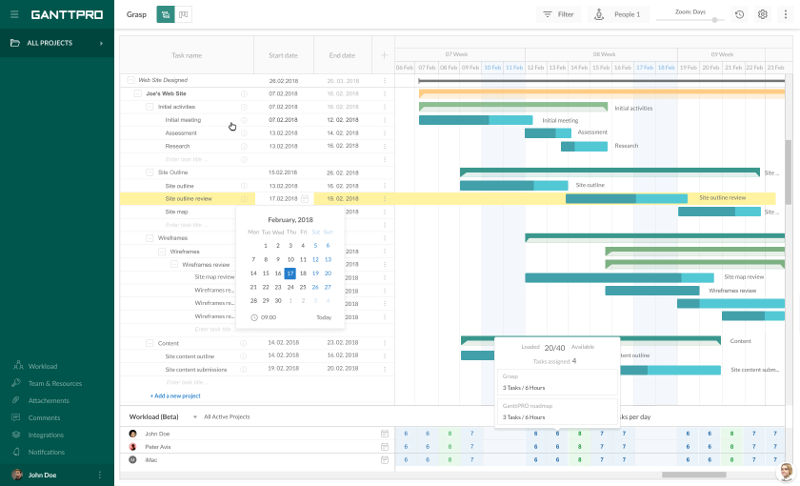
Task: Collapse Content group
Action: pyautogui.click(x=149, y=343)
